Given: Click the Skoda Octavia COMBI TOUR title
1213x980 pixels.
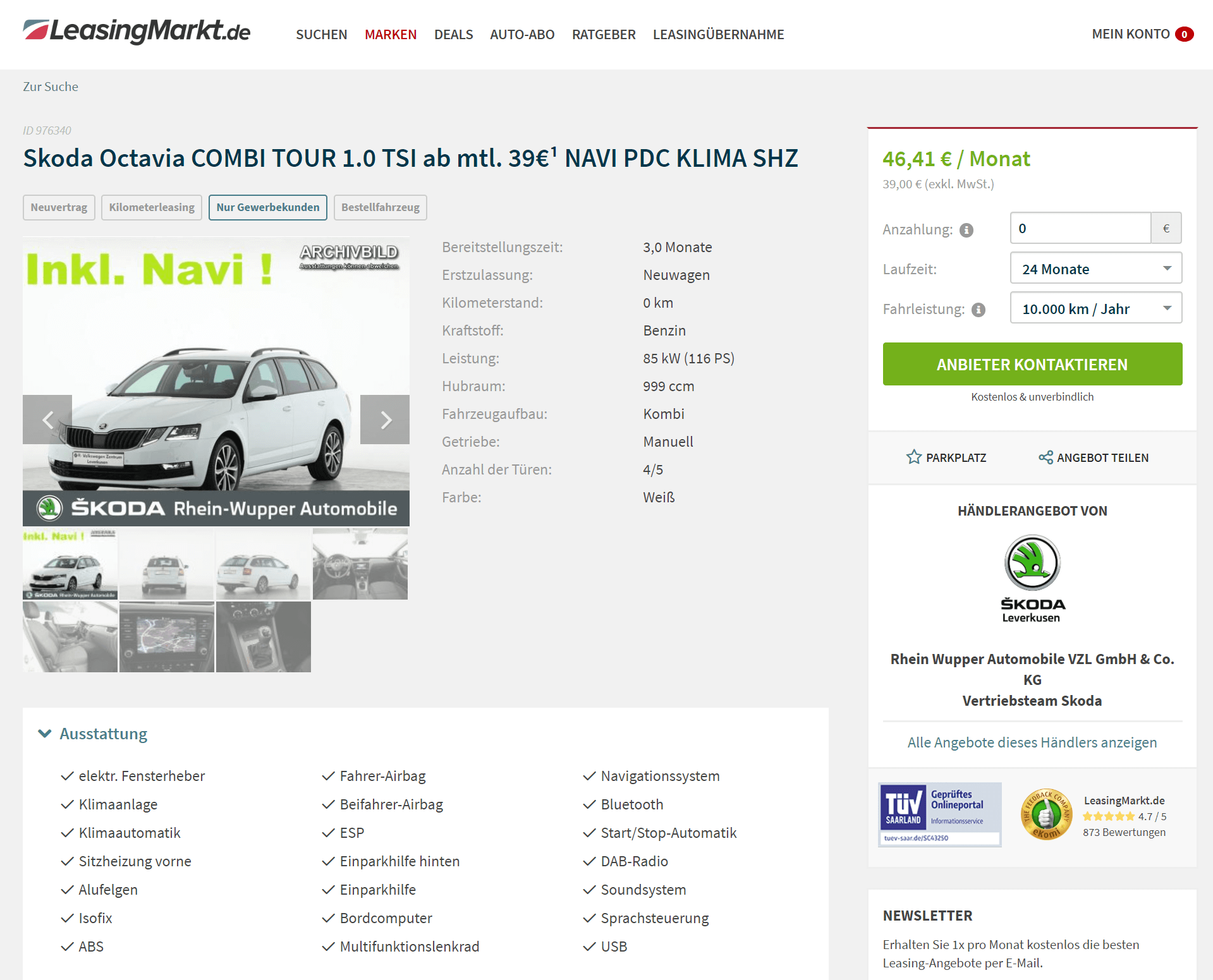Looking at the screenshot, I should point(410,158).
